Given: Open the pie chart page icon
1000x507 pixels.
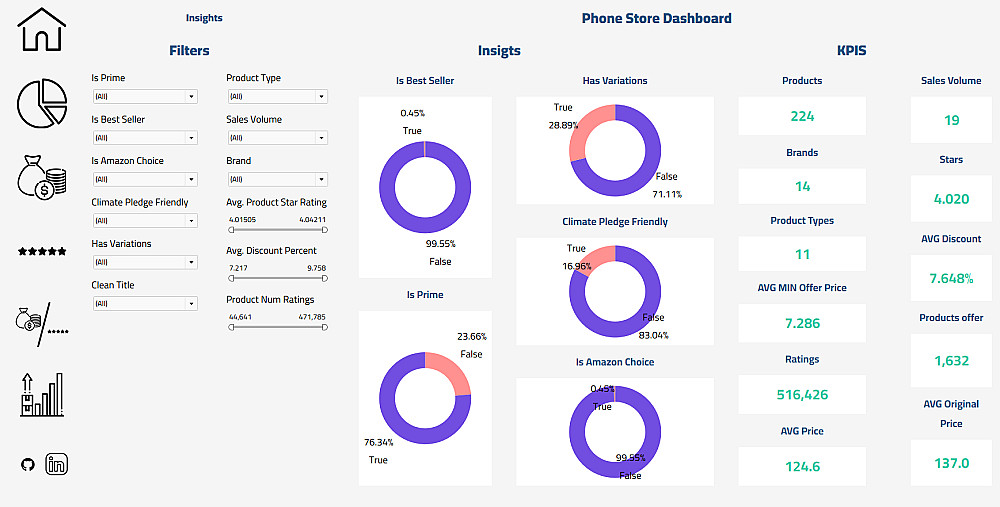Looking at the screenshot, I should (42, 101).
